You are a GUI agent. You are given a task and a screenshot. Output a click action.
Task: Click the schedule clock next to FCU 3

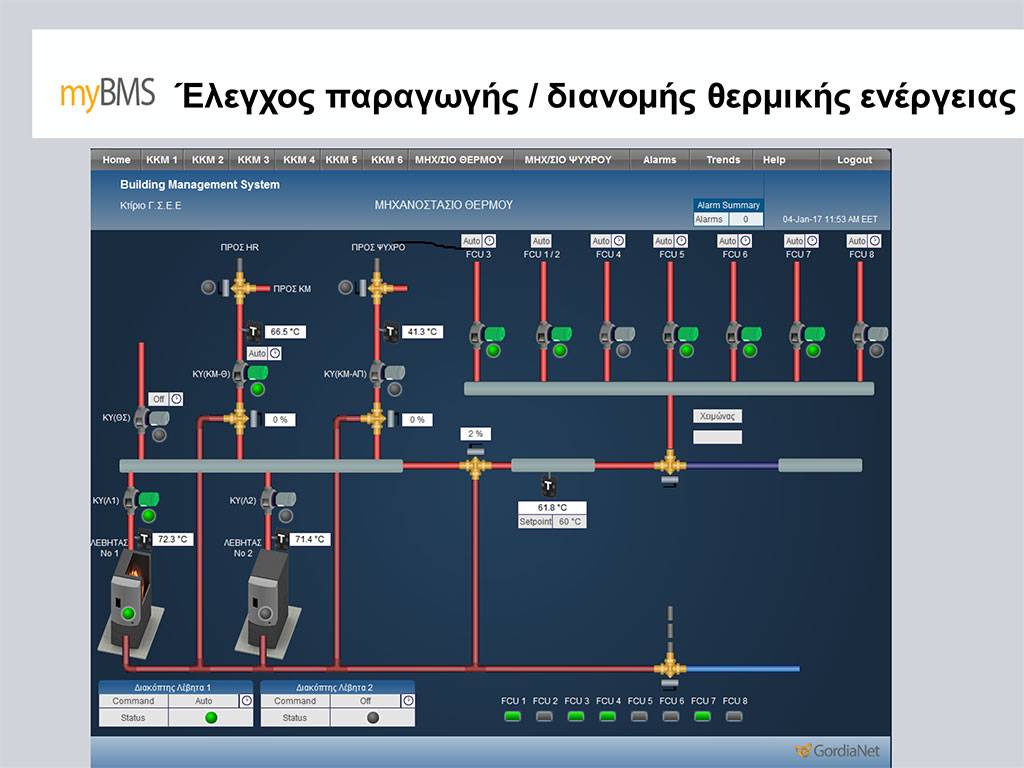[x=490, y=241]
